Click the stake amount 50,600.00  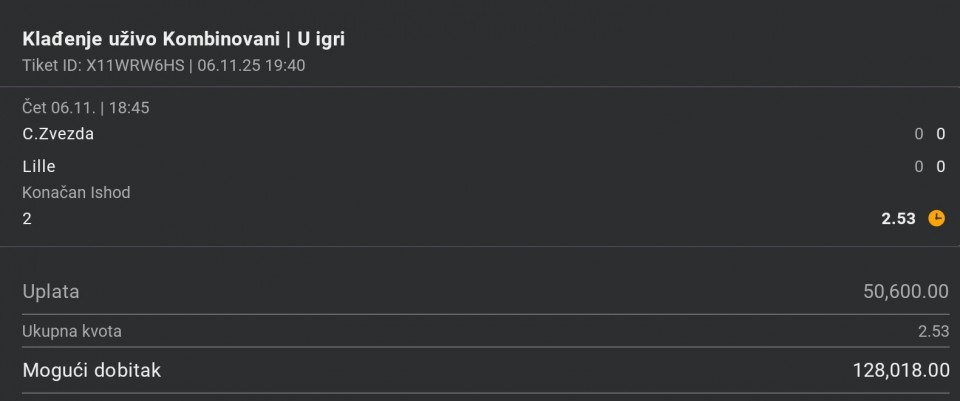[x=905, y=292]
